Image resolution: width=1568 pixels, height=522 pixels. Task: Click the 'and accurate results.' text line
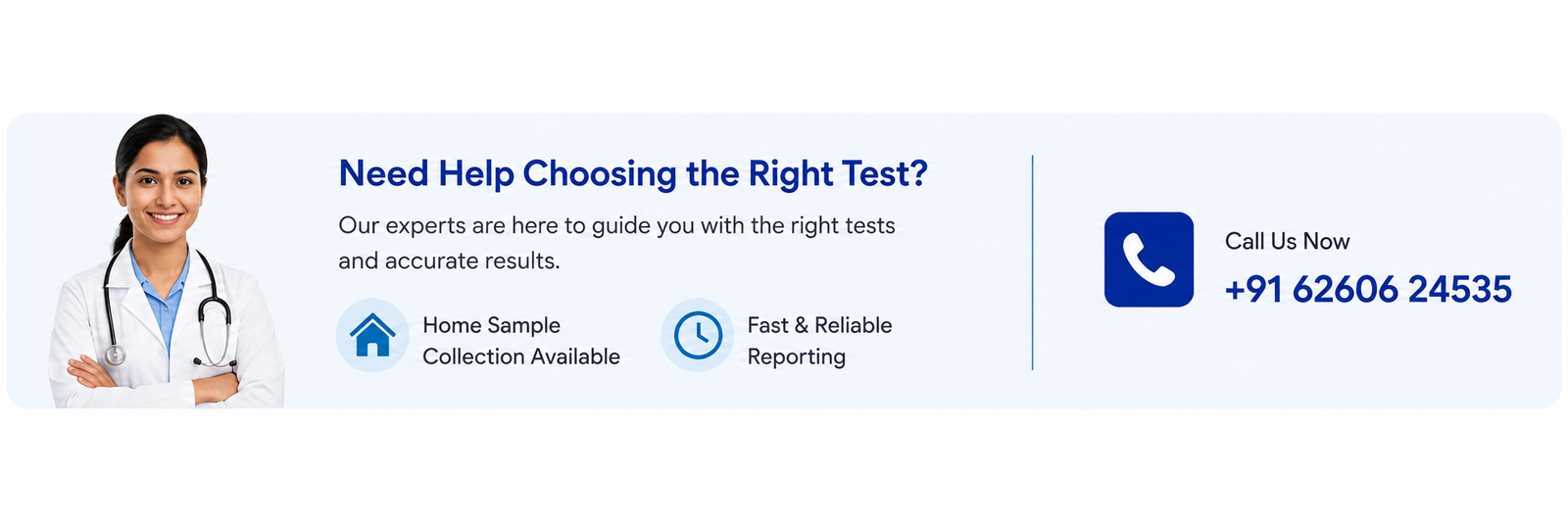pyautogui.click(x=449, y=261)
